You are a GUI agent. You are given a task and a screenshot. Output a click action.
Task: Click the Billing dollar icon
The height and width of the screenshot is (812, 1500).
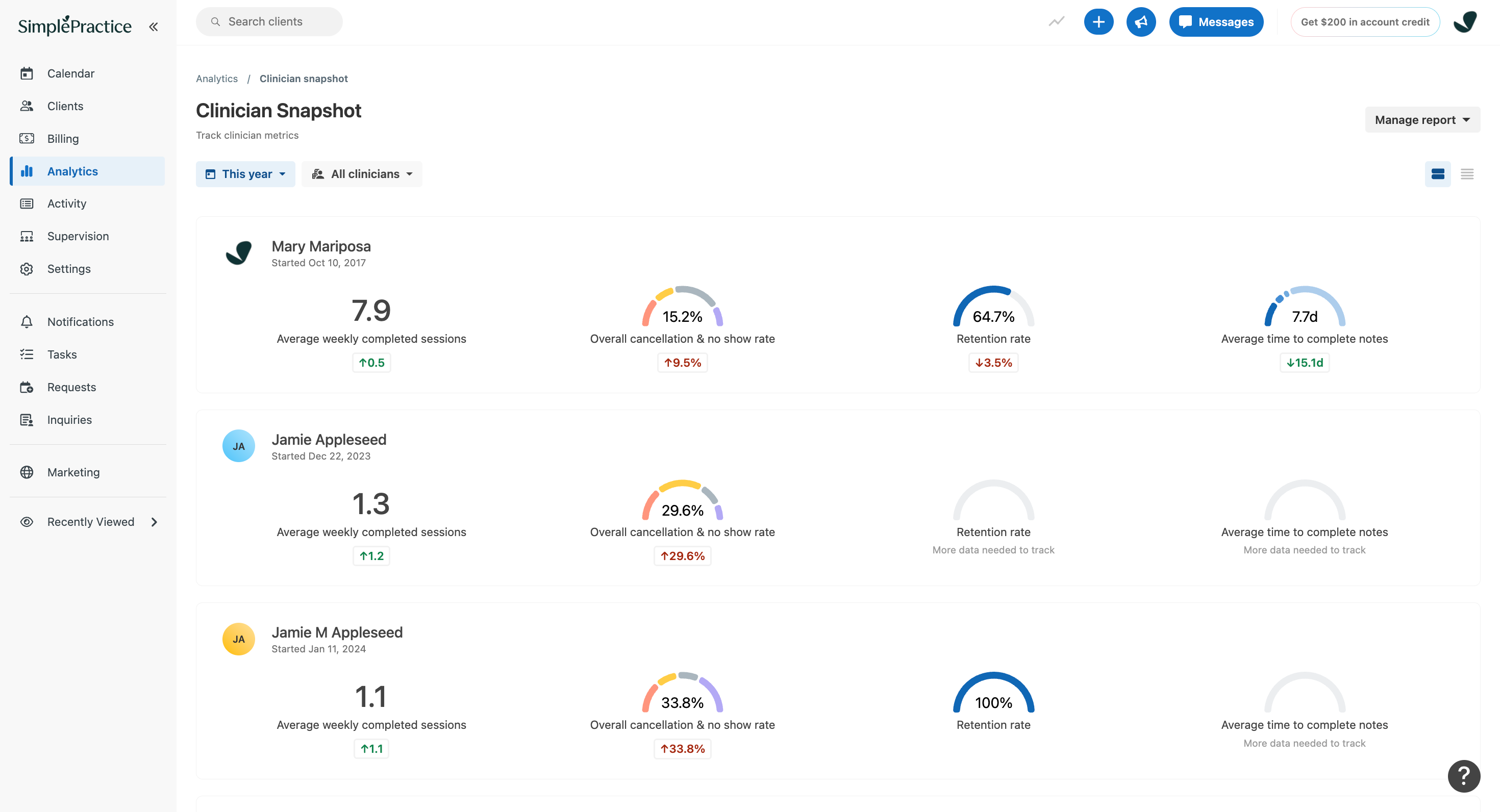pos(27,139)
